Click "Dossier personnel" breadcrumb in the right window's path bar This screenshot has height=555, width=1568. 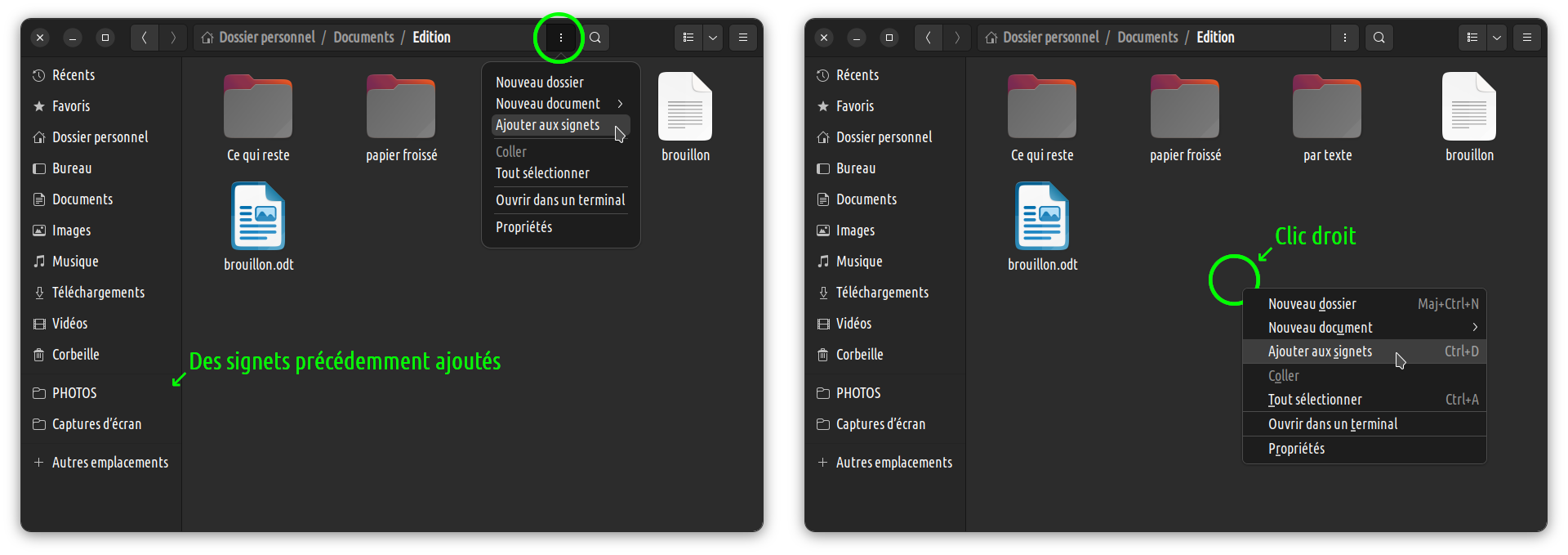[1050, 38]
